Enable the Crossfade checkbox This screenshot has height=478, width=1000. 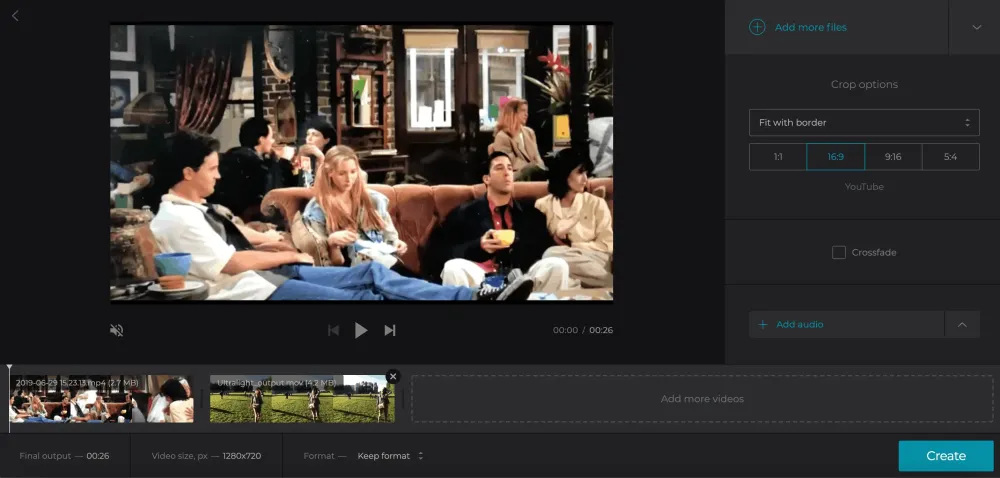coord(839,253)
